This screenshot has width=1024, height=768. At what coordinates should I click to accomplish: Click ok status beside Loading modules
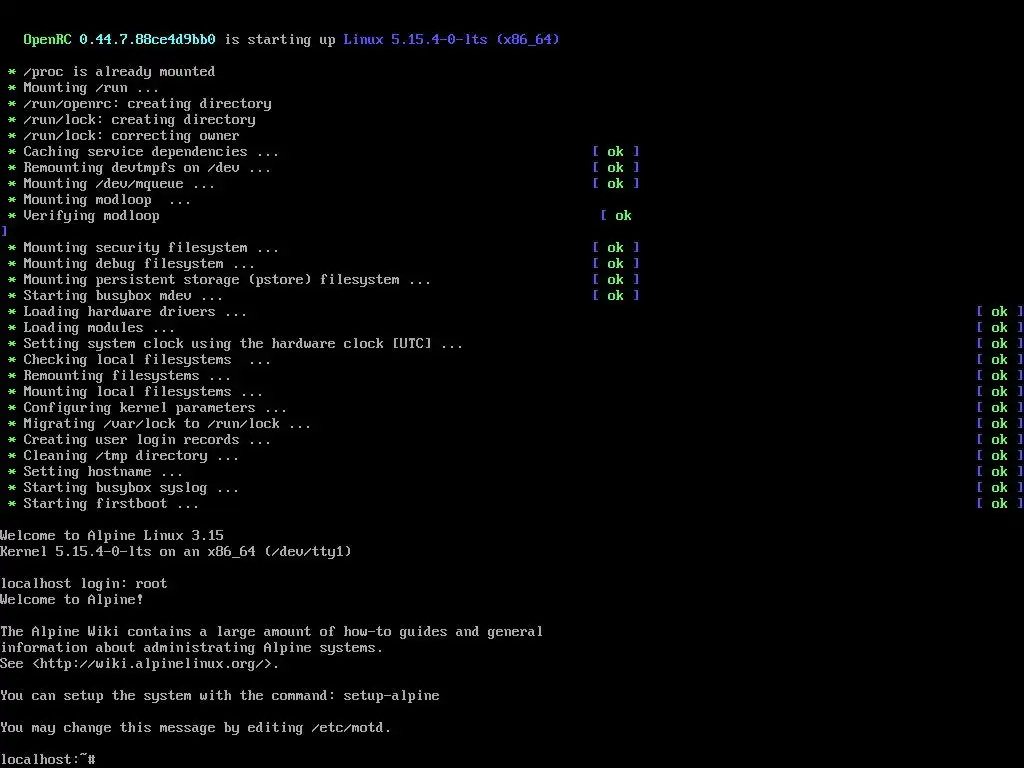tap(999, 327)
